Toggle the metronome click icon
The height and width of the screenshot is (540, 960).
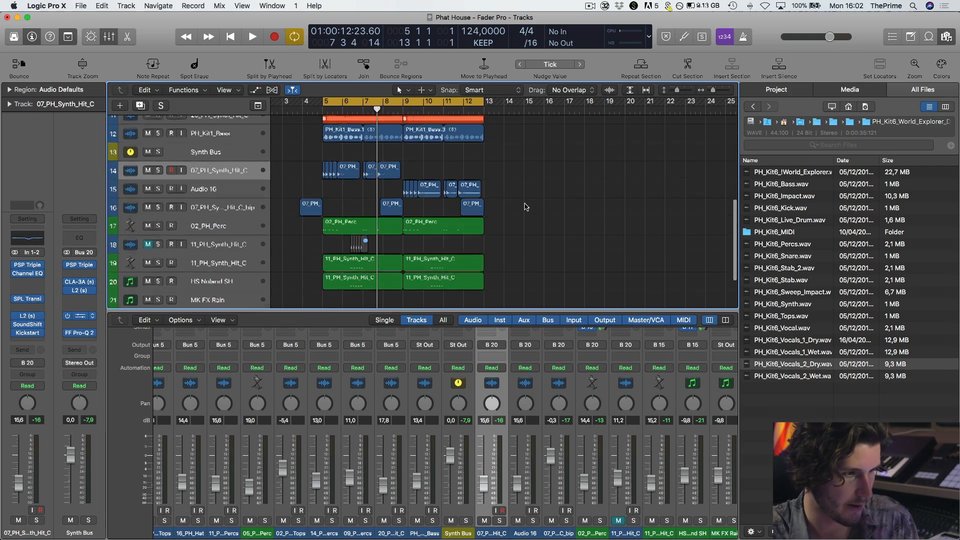pyautogui.click(x=743, y=37)
